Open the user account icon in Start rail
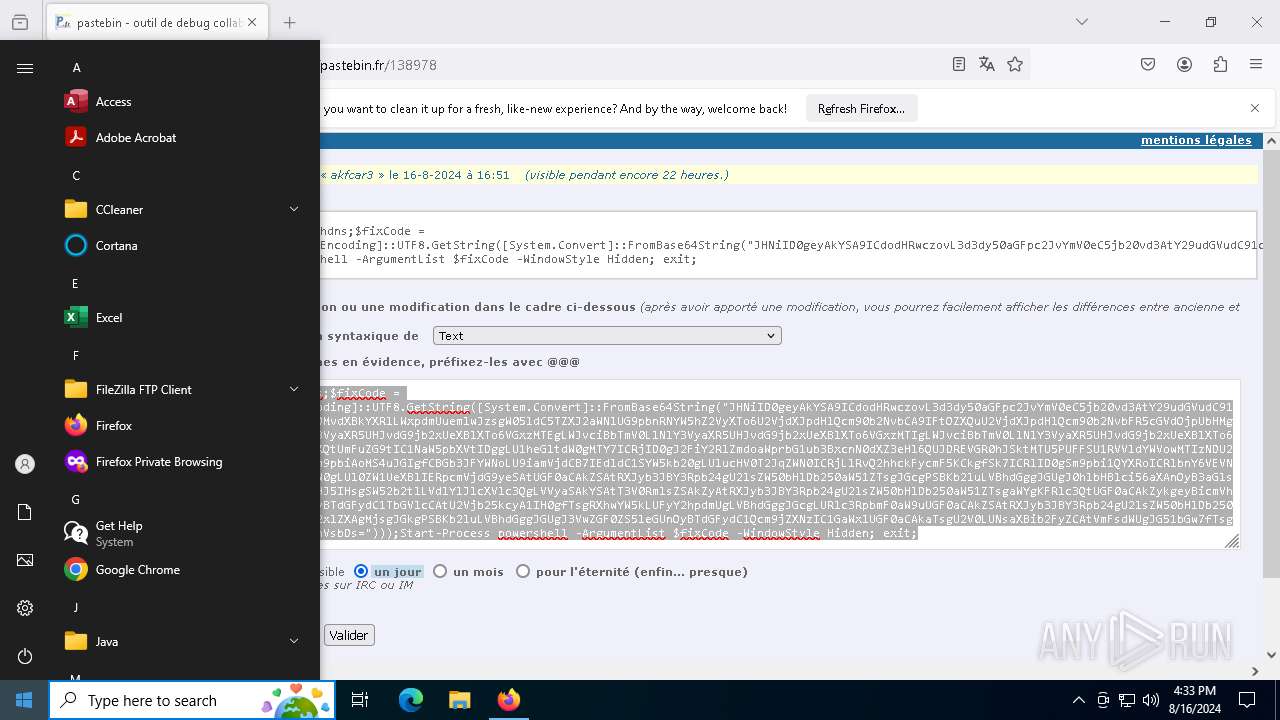1280x720 pixels. click(25, 464)
